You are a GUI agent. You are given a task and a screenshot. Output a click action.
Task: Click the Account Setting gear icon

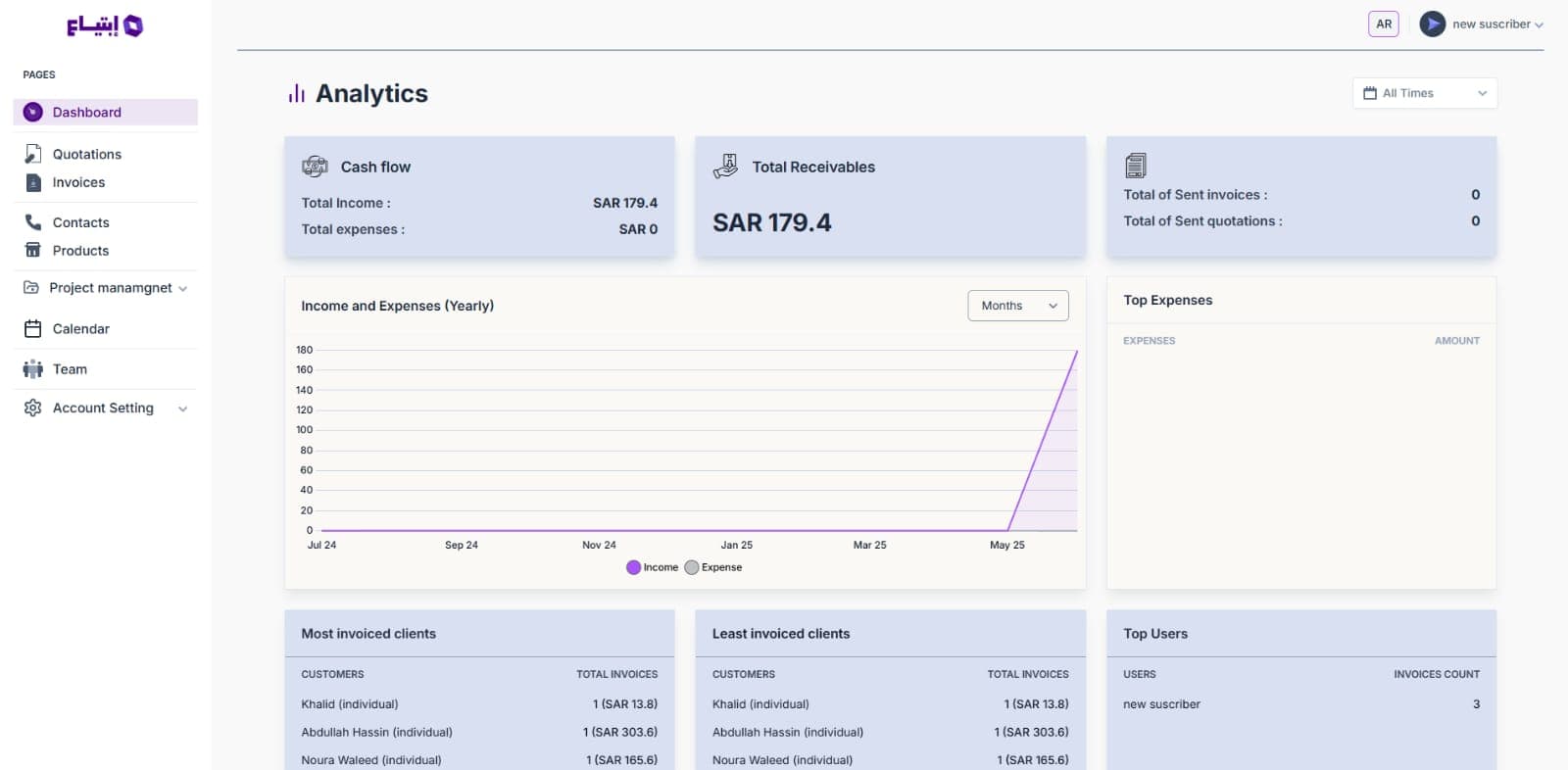(32, 408)
